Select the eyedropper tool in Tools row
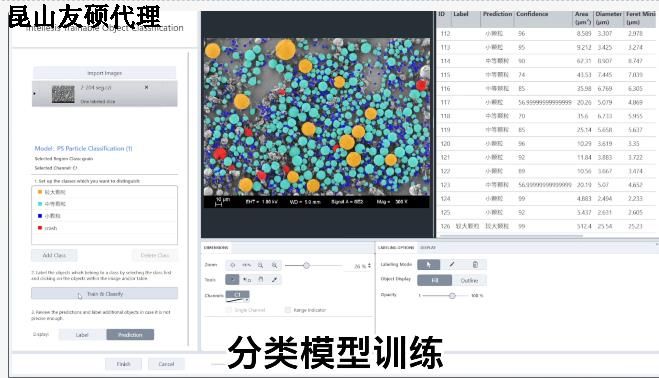The height and width of the screenshot is (378, 659). [x=274, y=280]
